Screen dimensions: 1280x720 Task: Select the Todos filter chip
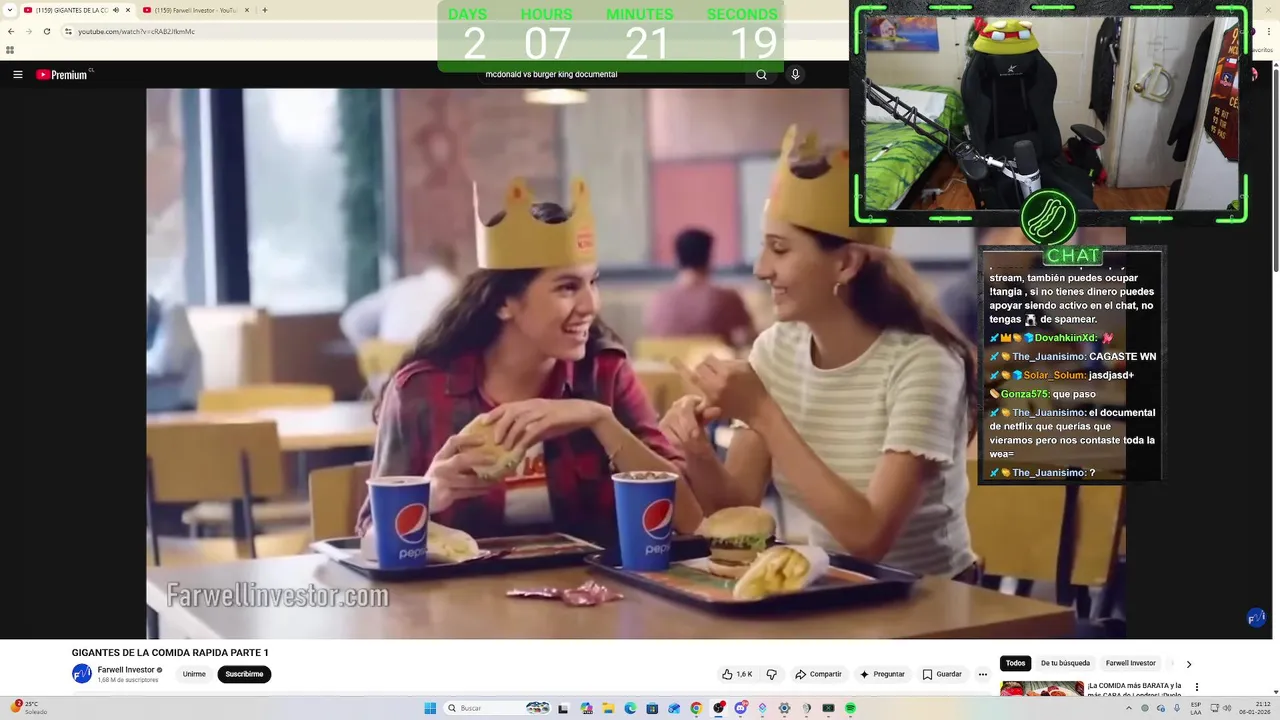1015,663
